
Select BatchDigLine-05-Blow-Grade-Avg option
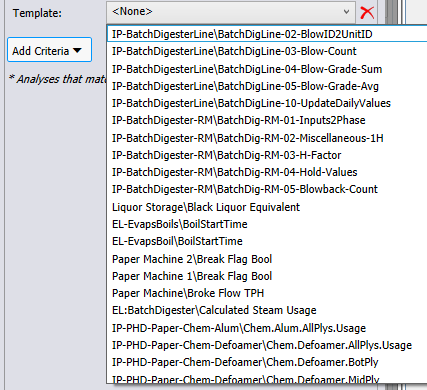[x=267, y=86]
